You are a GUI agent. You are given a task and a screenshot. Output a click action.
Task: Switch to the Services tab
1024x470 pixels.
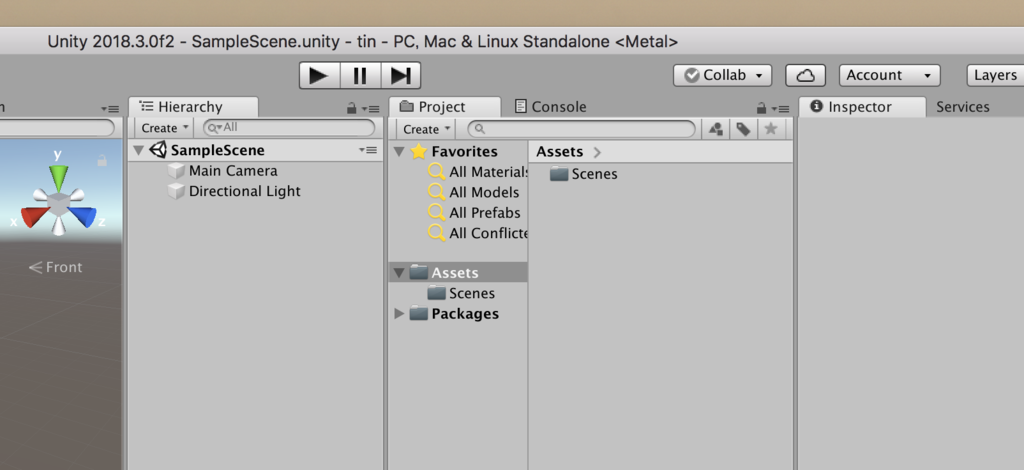(963, 107)
